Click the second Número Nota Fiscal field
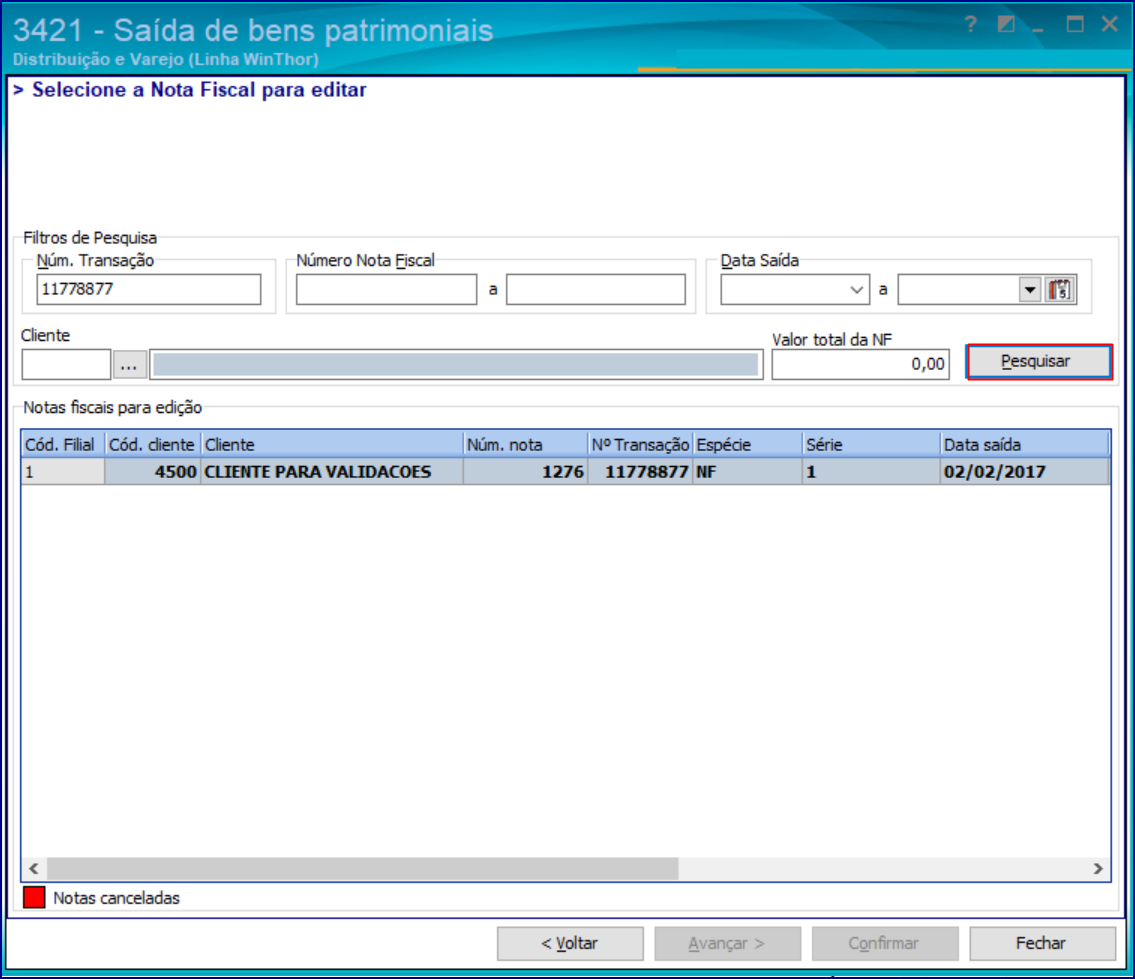The width and height of the screenshot is (1135, 979). click(596, 289)
